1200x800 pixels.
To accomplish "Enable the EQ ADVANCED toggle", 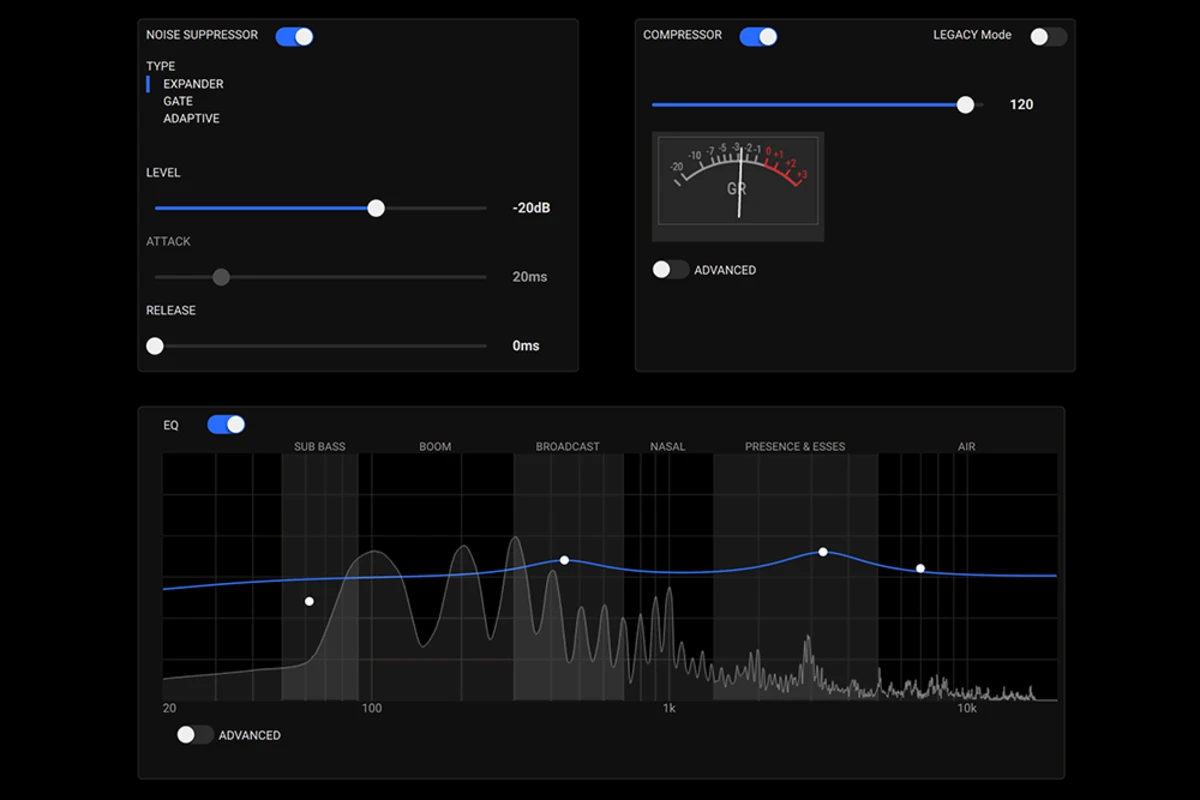I will click(195, 735).
